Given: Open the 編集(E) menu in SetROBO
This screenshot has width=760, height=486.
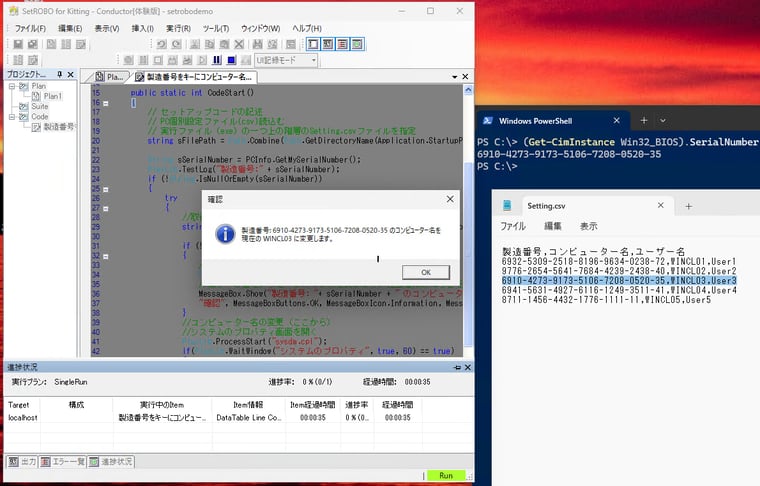Looking at the screenshot, I should tap(70, 29).
